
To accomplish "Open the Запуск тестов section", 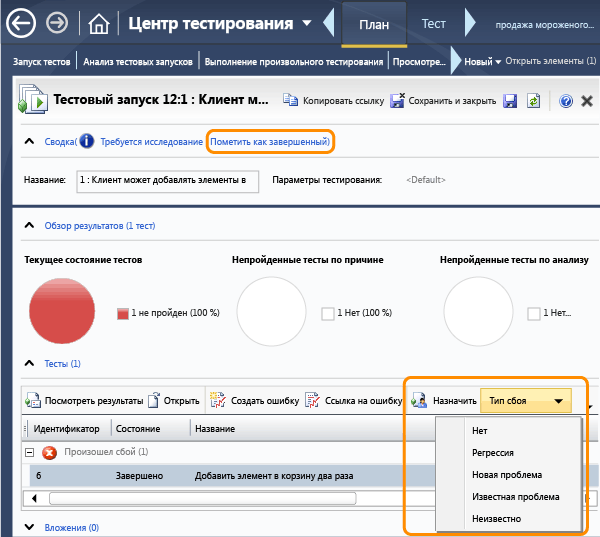I will point(42,62).
